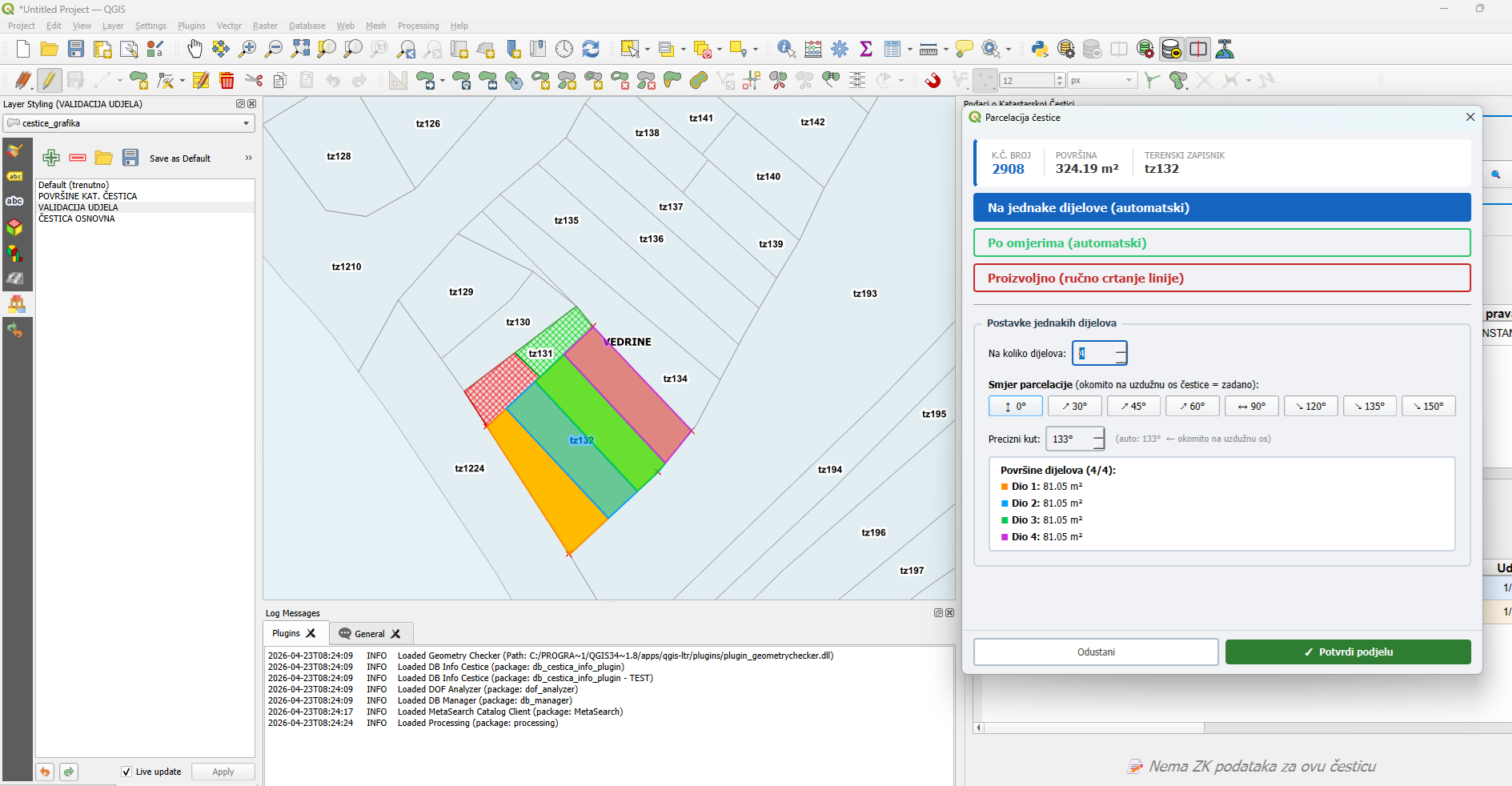Choose Na jednake dijelove (automatski)
Image resolution: width=1512 pixels, height=786 pixels.
pos(1222,207)
